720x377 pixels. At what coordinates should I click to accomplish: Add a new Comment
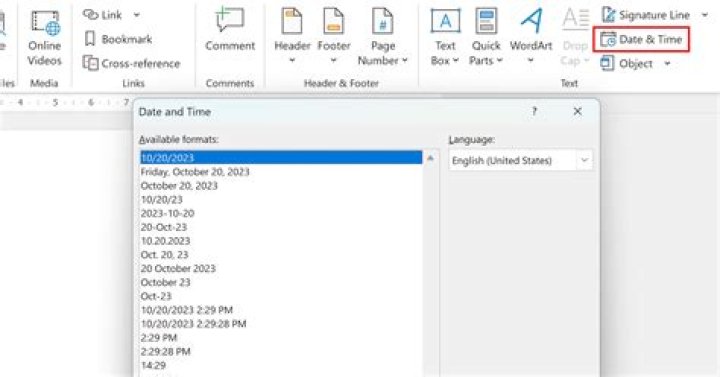click(x=230, y=29)
